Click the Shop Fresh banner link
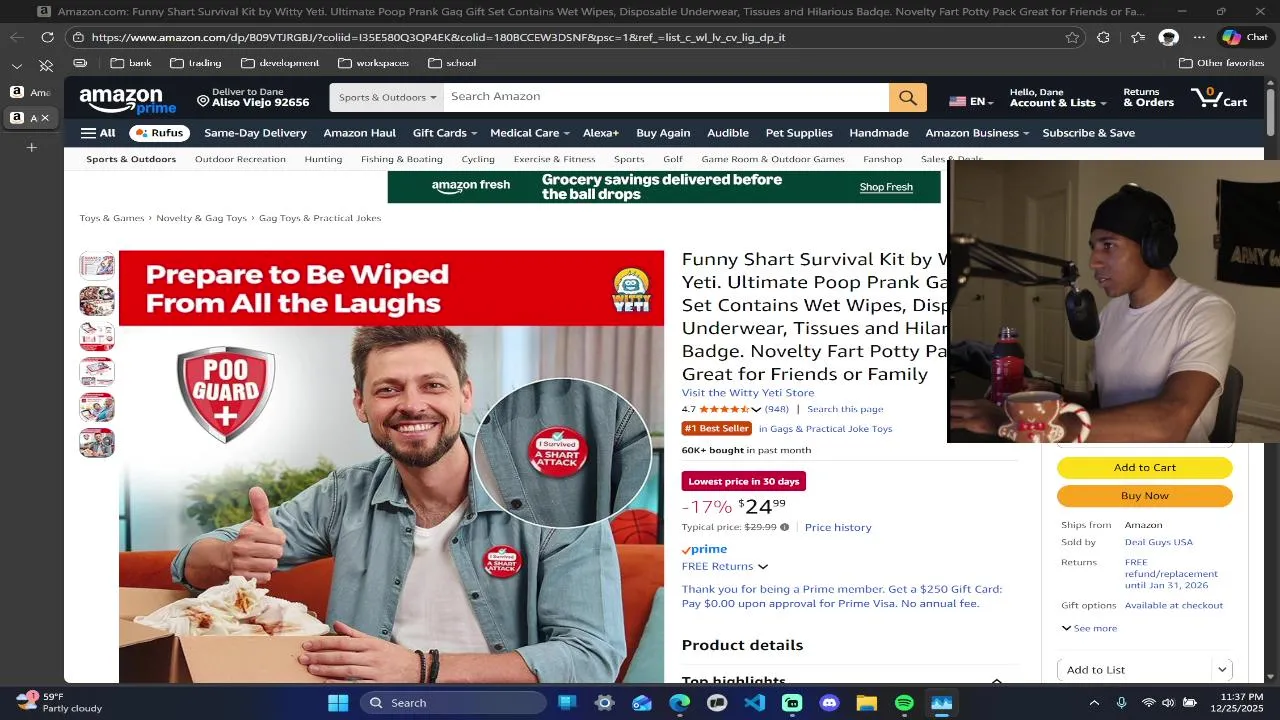 pos(886,187)
